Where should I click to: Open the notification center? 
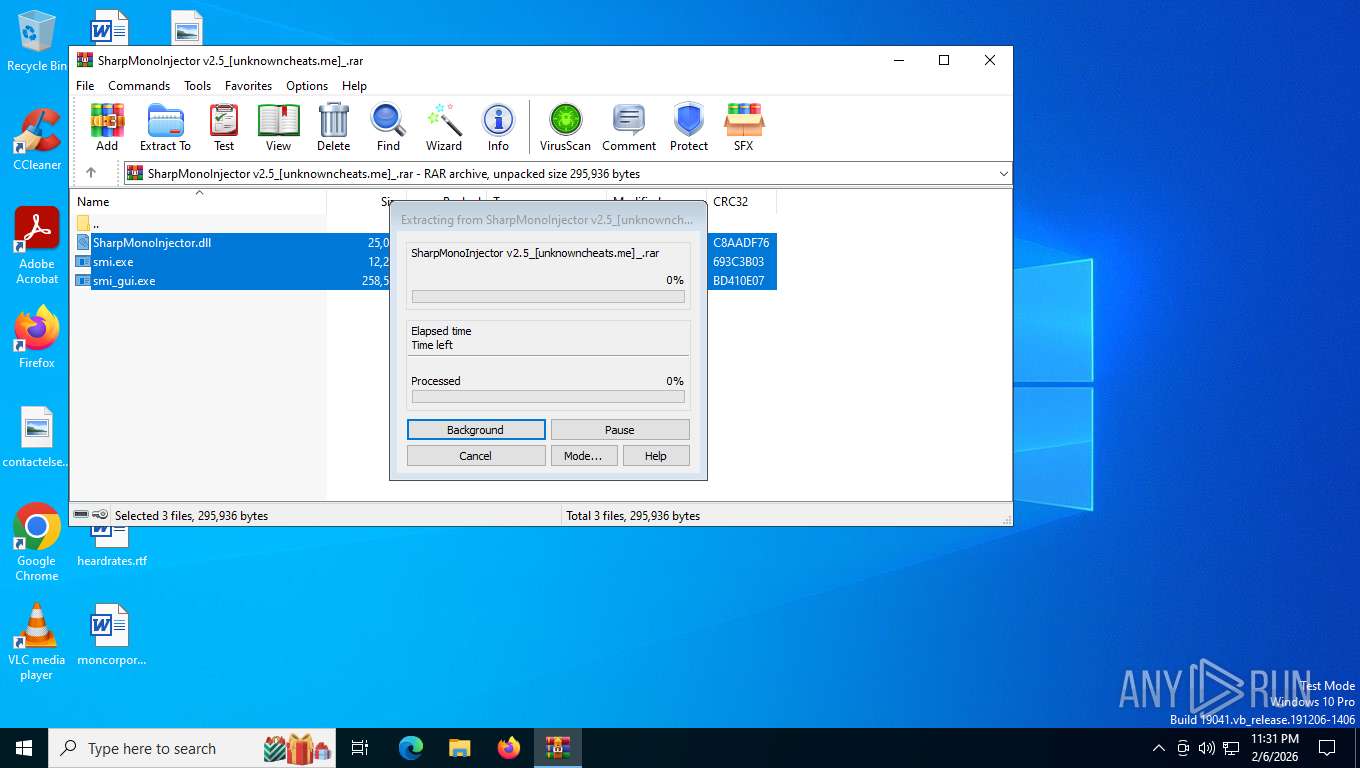(1327, 748)
